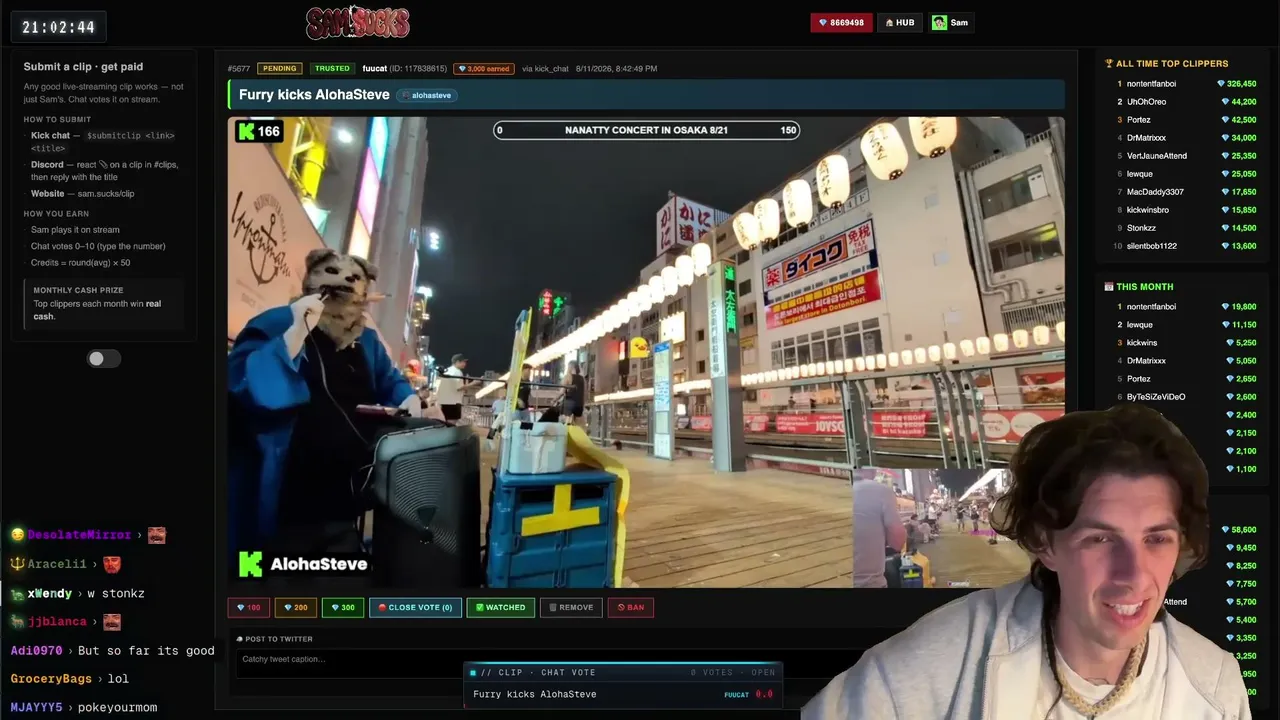Click the emote in Aracelii's chat message
Image resolution: width=1280 pixels, height=720 pixels.
click(111, 564)
